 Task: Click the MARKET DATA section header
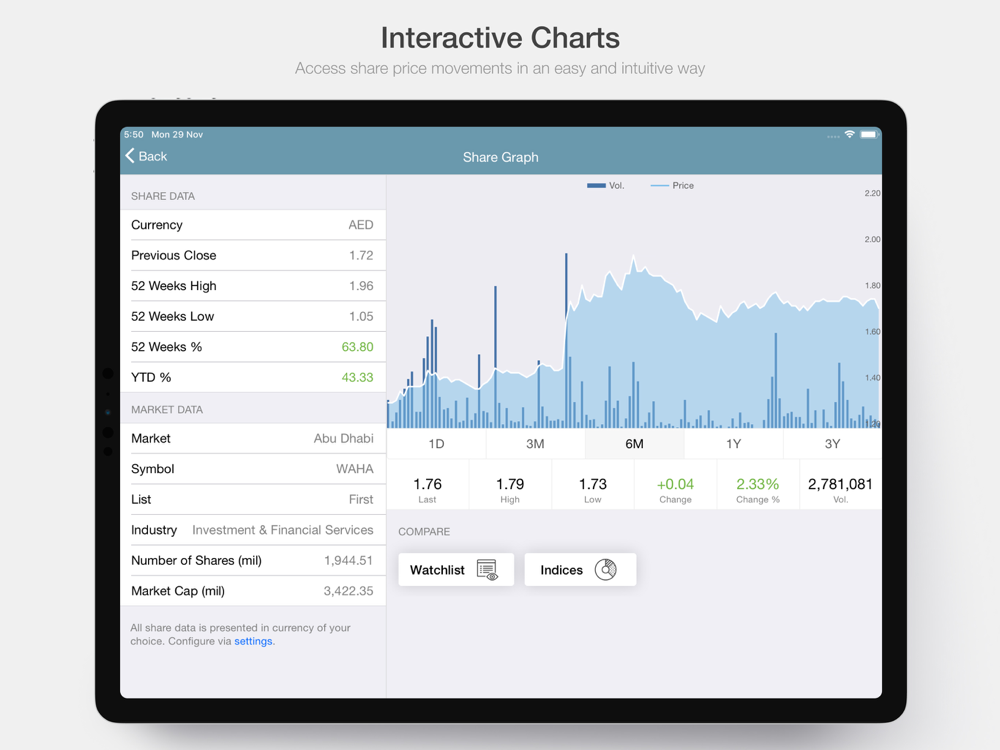167,410
